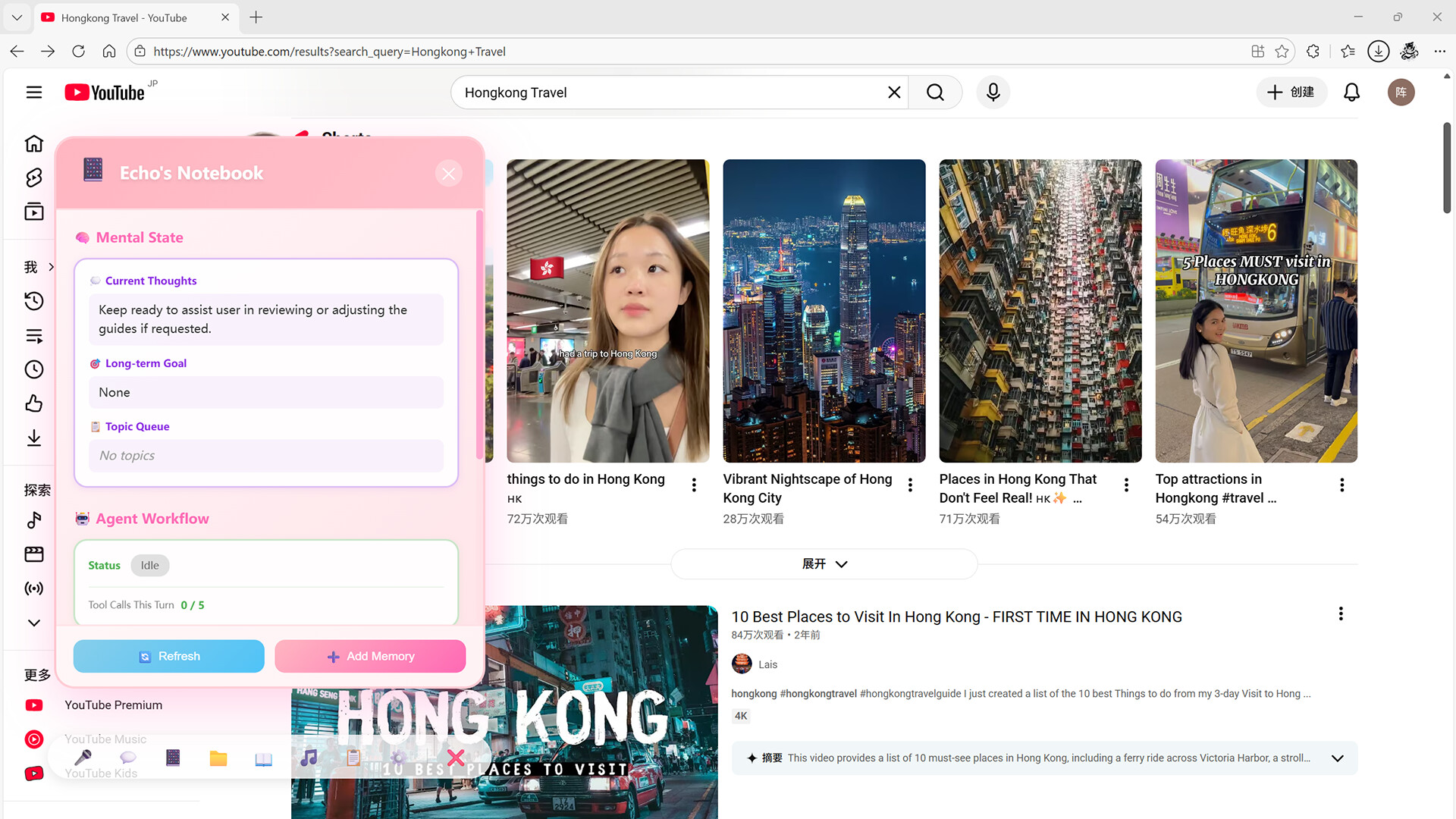
Task: Open the Shorts icon in sidebar
Action: [34, 177]
